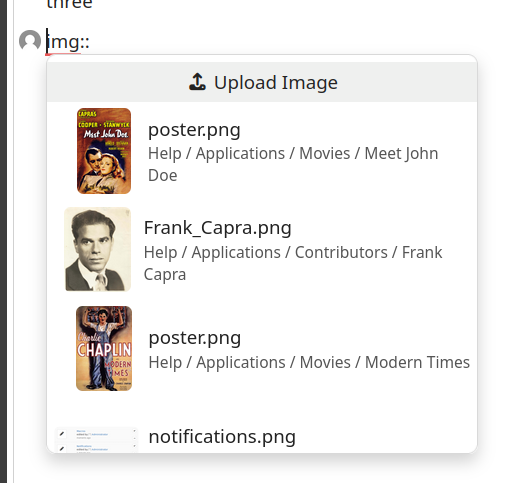Viewport: 510px width, 483px height.
Task: Click the upload arrow icon
Action: point(197,82)
